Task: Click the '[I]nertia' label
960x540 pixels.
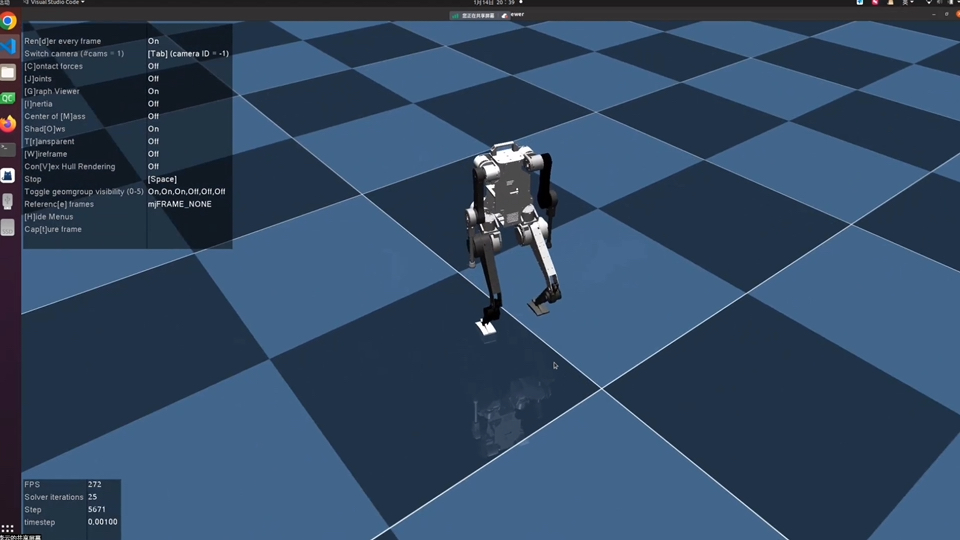Action: pyautogui.click(x=39, y=104)
